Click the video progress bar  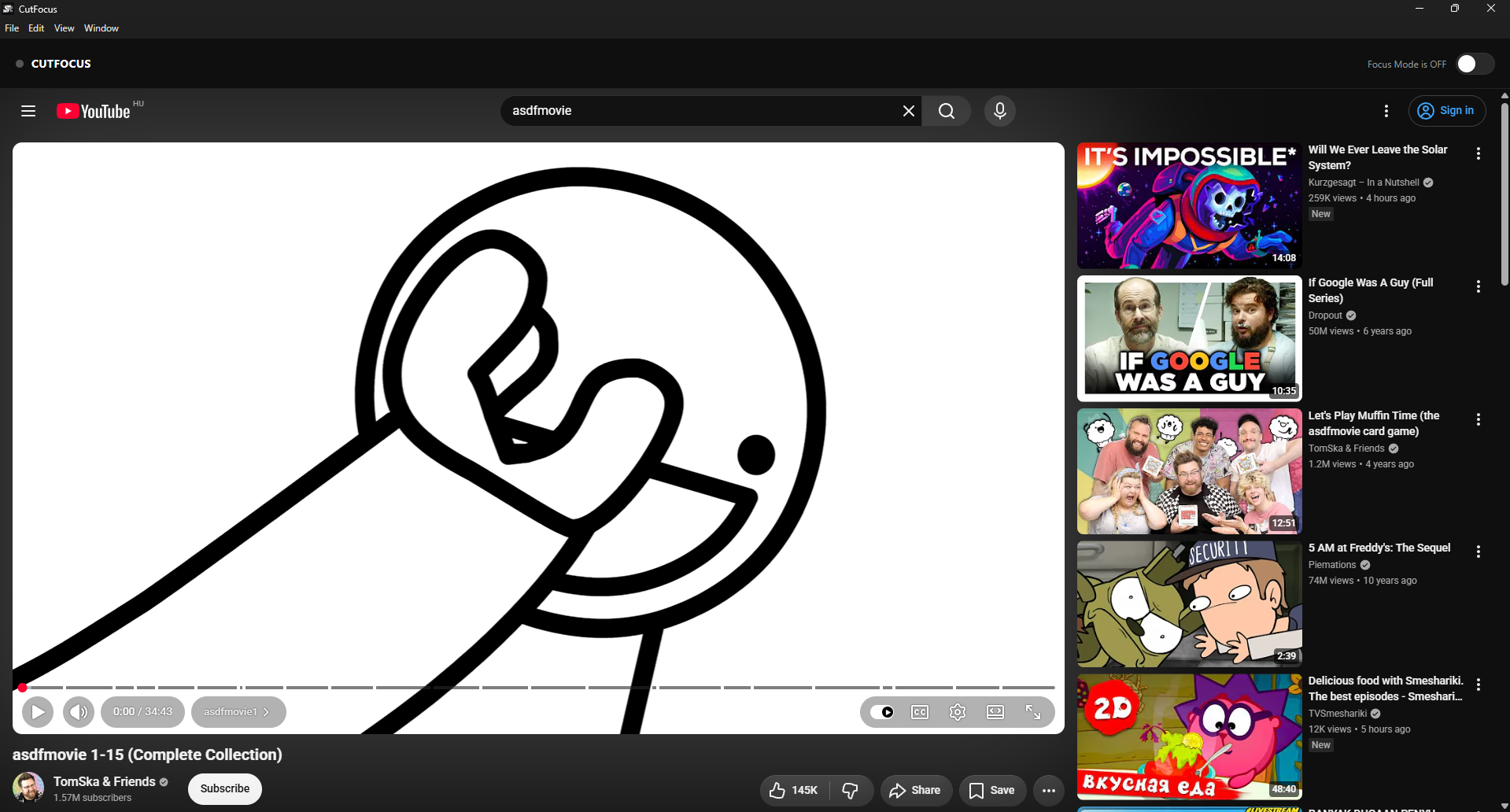click(x=537, y=688)
